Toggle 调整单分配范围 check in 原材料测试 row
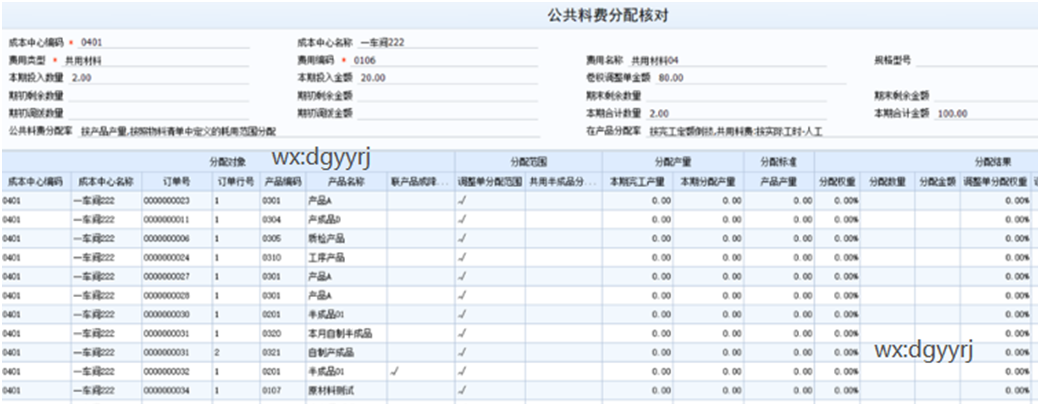The height and width of the screenshot is (406, 1040). point(462,391)
